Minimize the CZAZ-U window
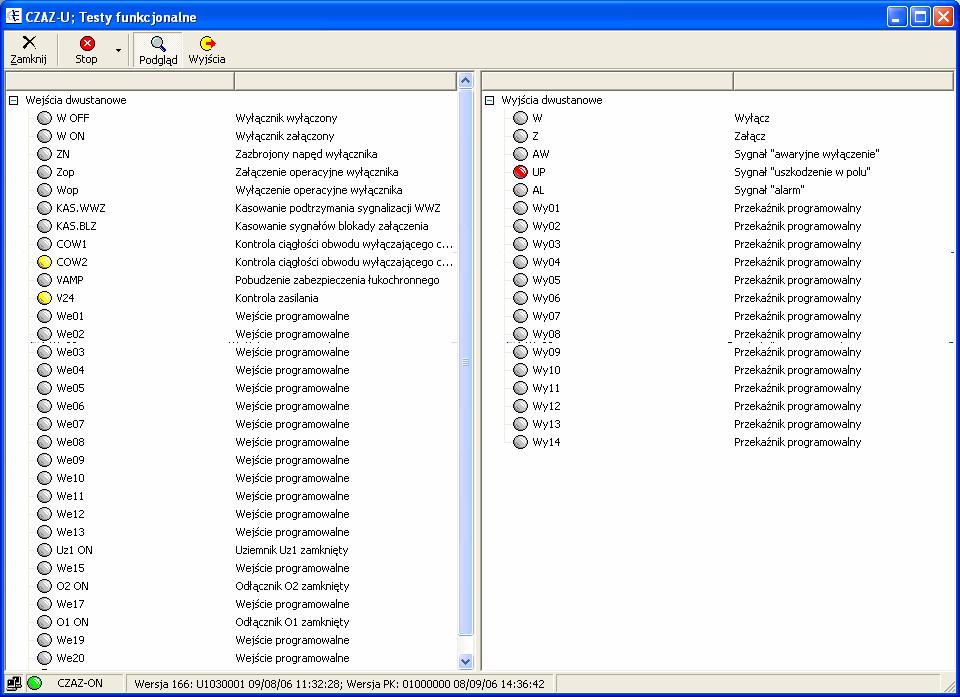Screen dimensions: 960x697 coord(897,17)
